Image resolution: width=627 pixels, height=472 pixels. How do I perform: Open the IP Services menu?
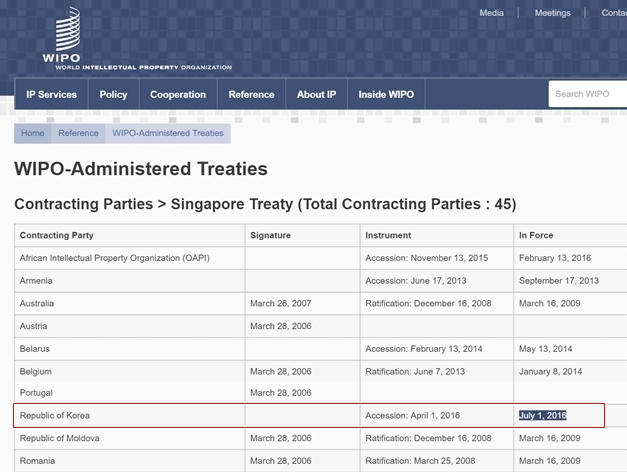[52, 94]
